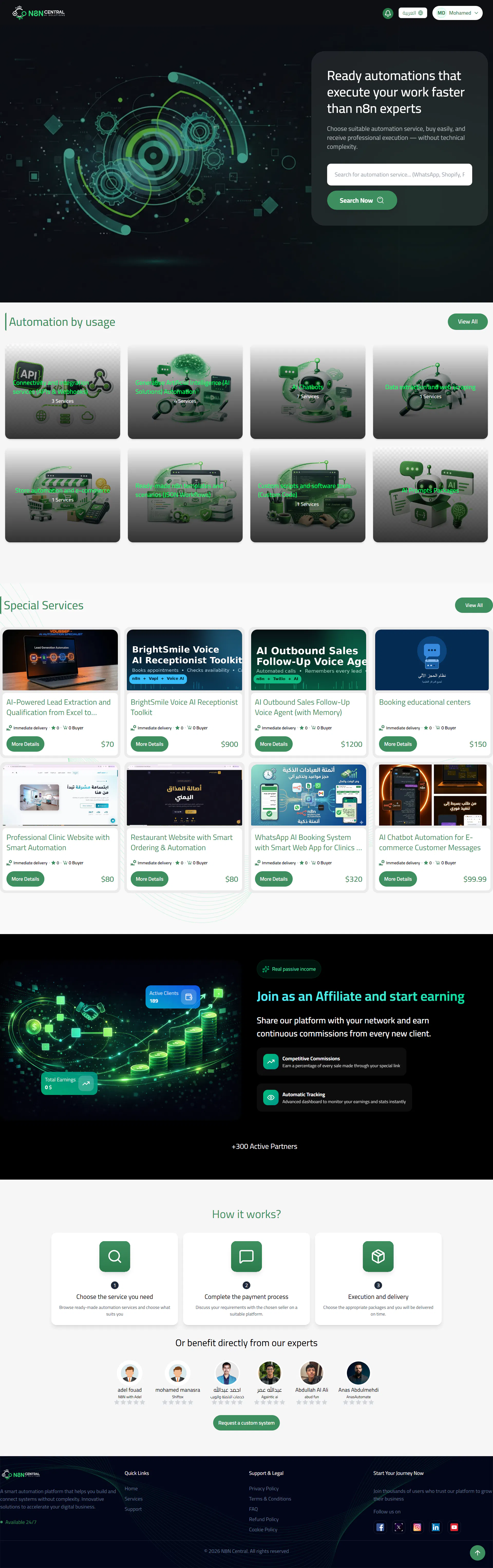Click More Details for the $320 service
Viewport: 493px width, 1568px height.
coord(274,879)
